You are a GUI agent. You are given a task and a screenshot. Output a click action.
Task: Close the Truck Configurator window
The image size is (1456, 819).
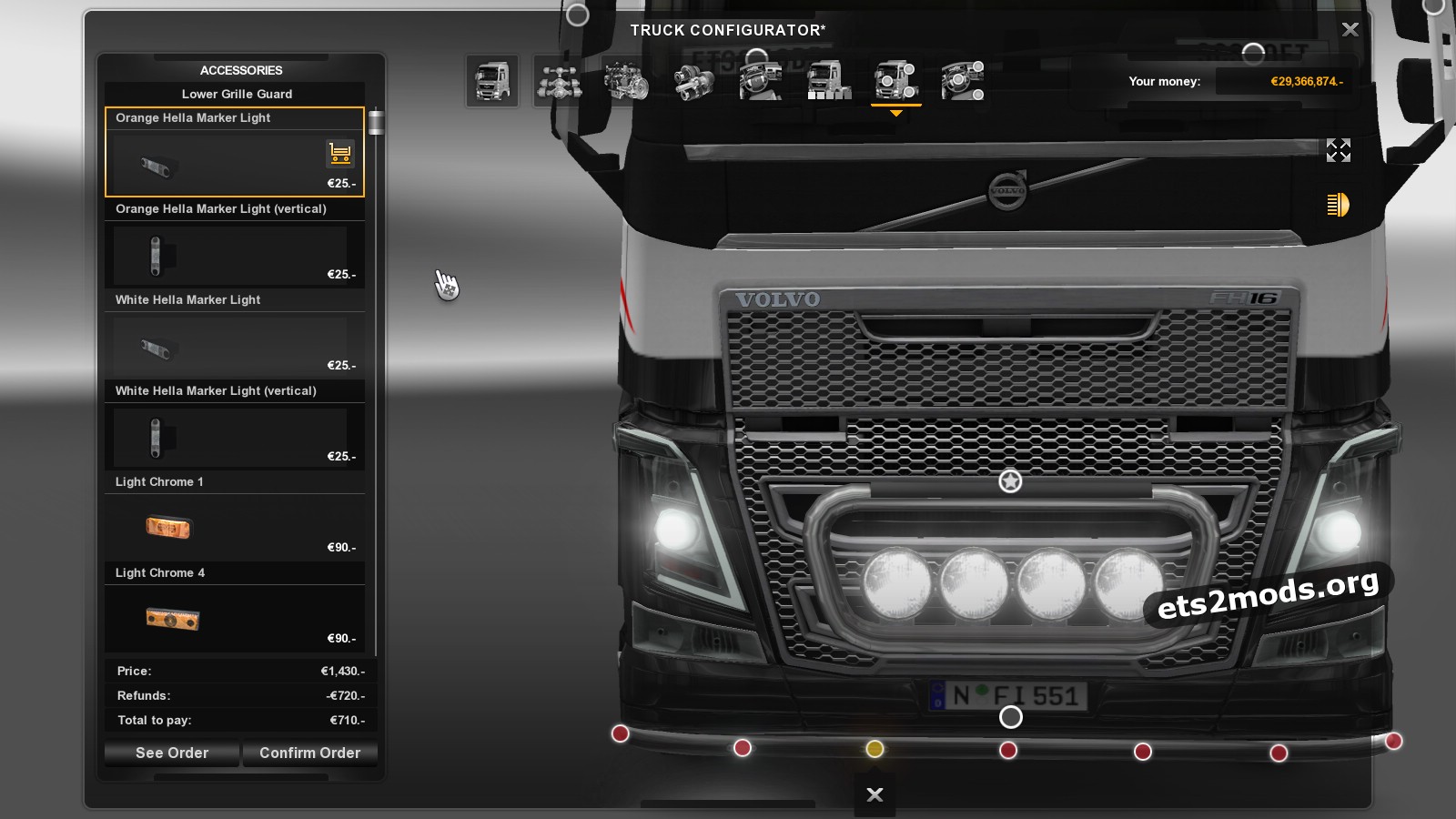[1350, 29]
